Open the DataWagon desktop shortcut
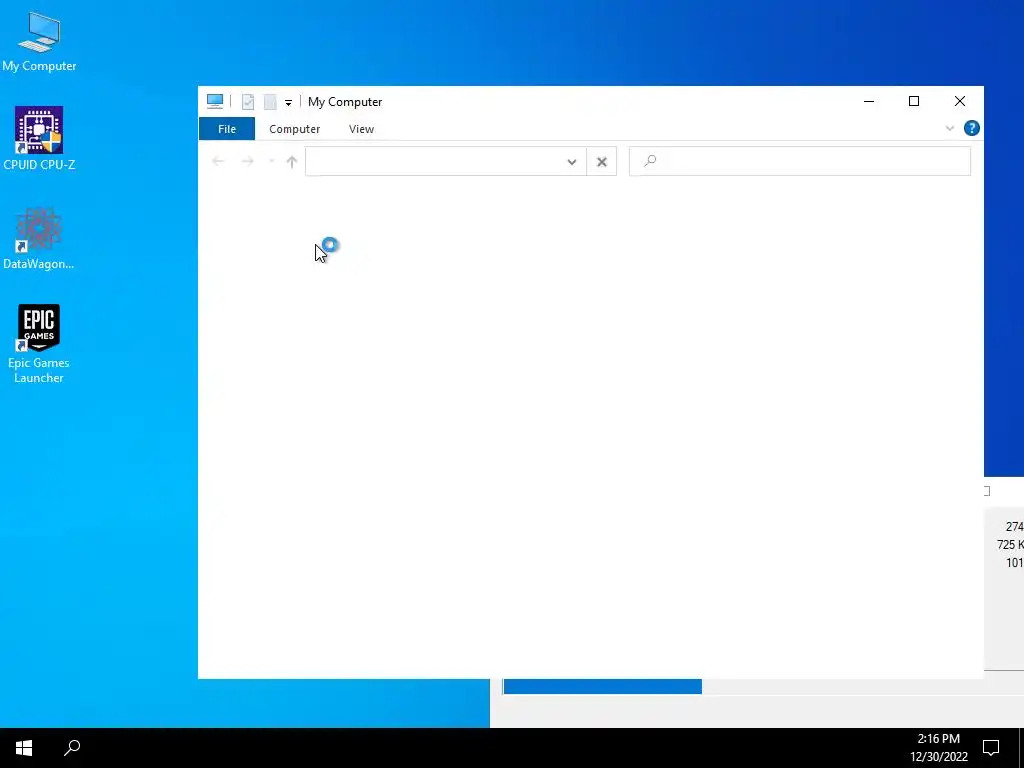This screenshot has height=768, width=1024. [x=39, y=238]
